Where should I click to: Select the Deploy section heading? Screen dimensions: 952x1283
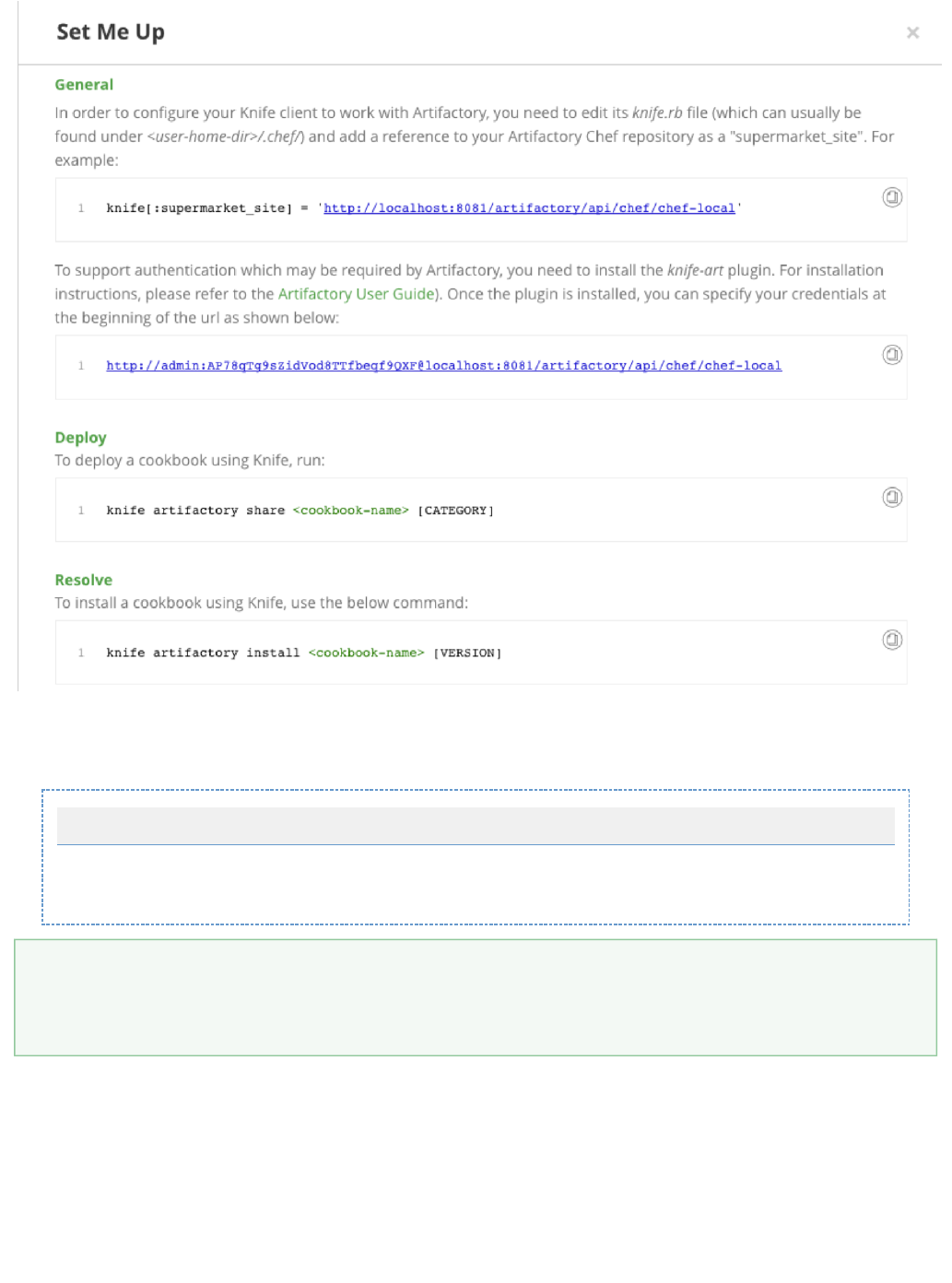[x=81, y=438]
